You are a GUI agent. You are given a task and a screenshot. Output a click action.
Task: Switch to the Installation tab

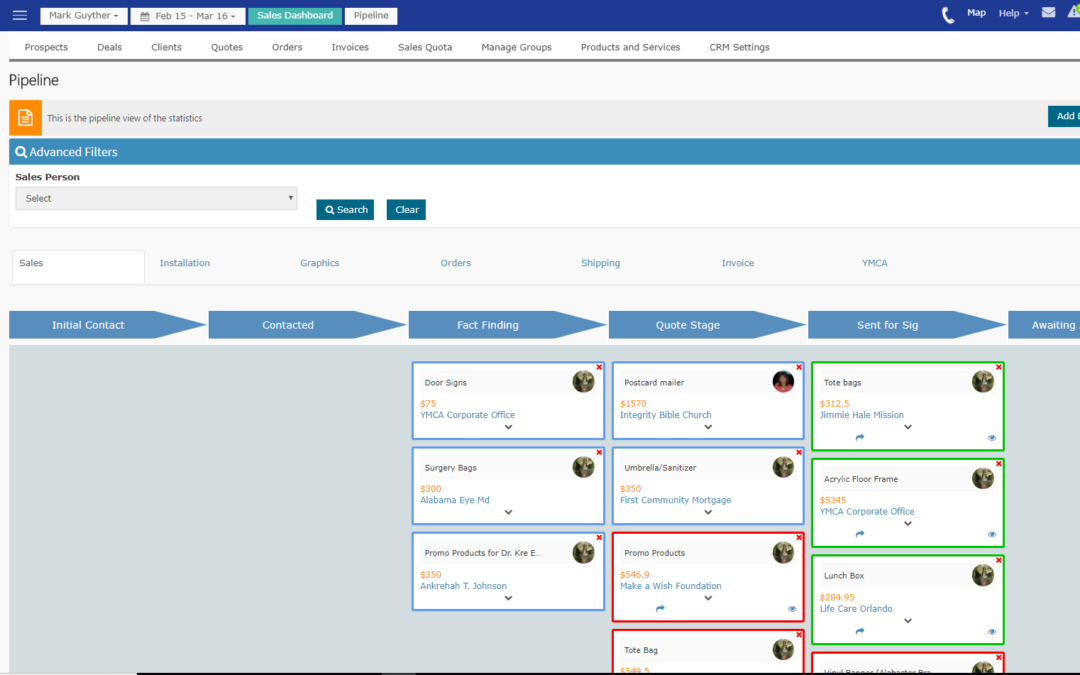click(185, 263)
